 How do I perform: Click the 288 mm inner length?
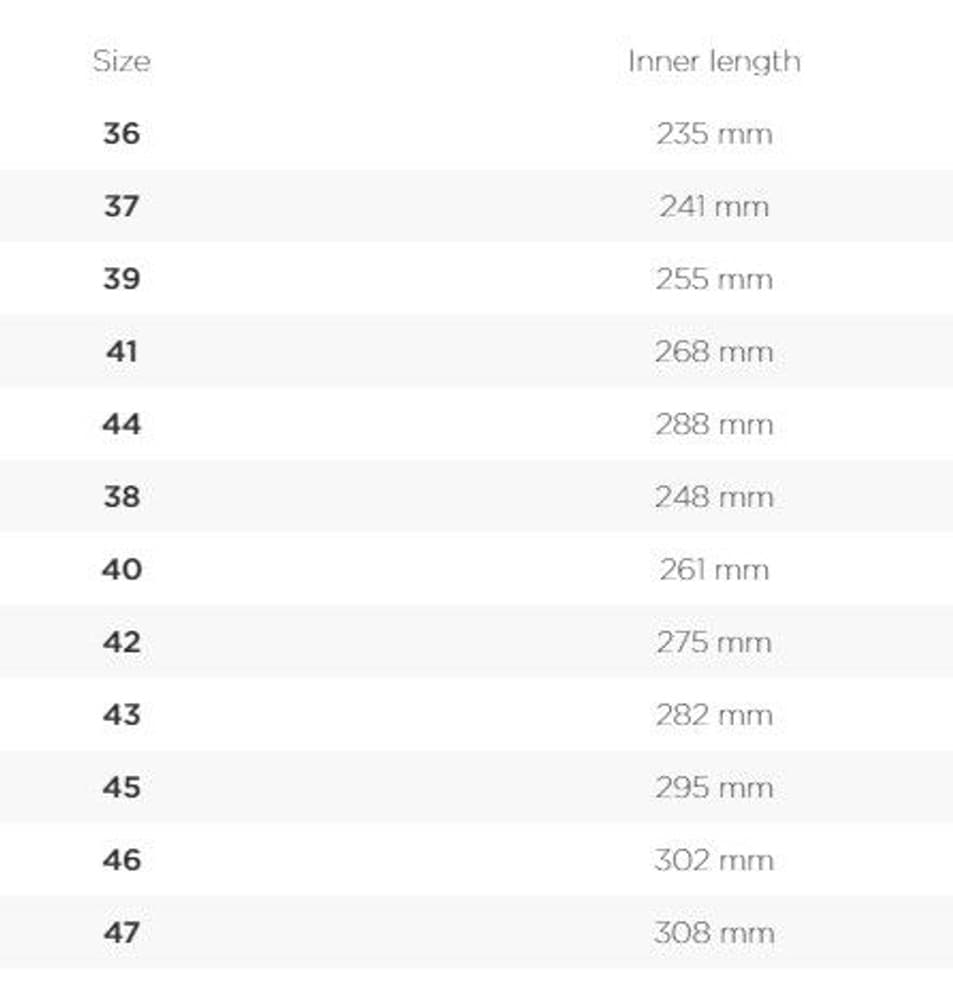[714, 425]
